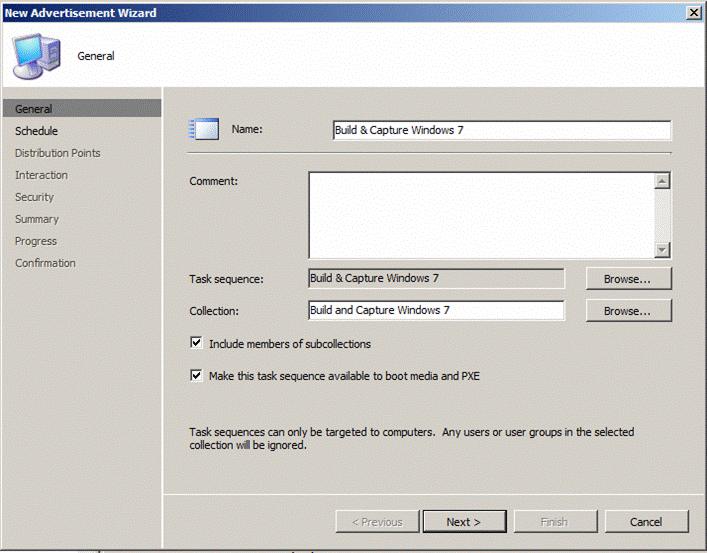This screenshot has height=553, width=707.
Task: Click inside the Comment text area
Action: (x=481, y=215)
